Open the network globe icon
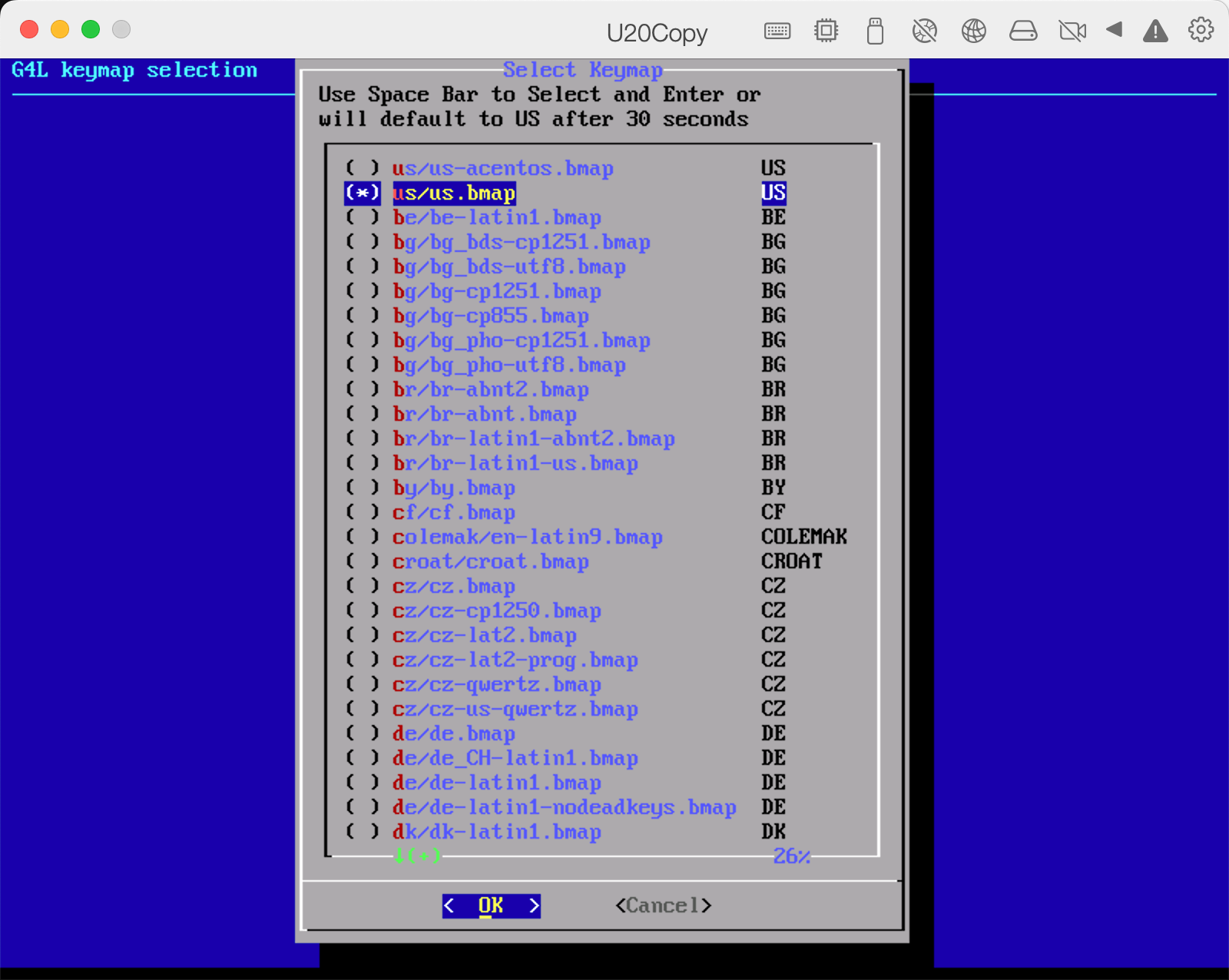 [x=973, y=31]
